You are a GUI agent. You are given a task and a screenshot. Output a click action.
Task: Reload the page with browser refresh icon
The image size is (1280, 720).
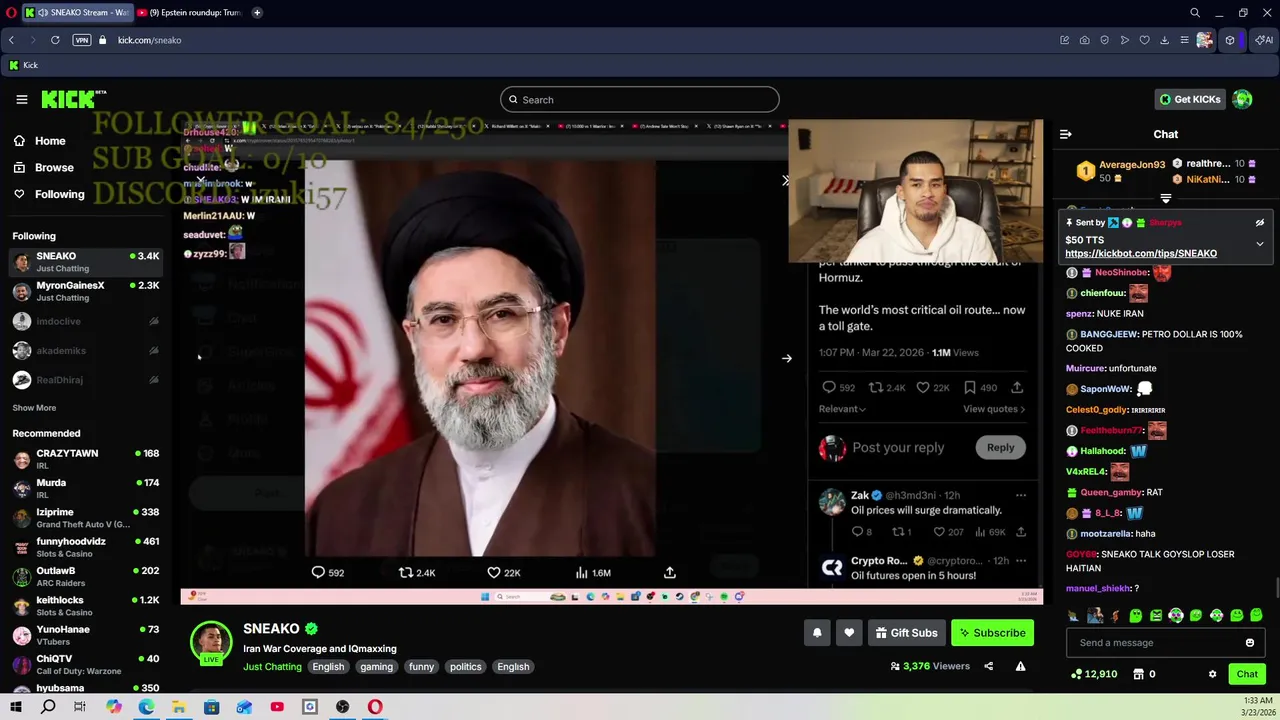[x=55, y=40]
